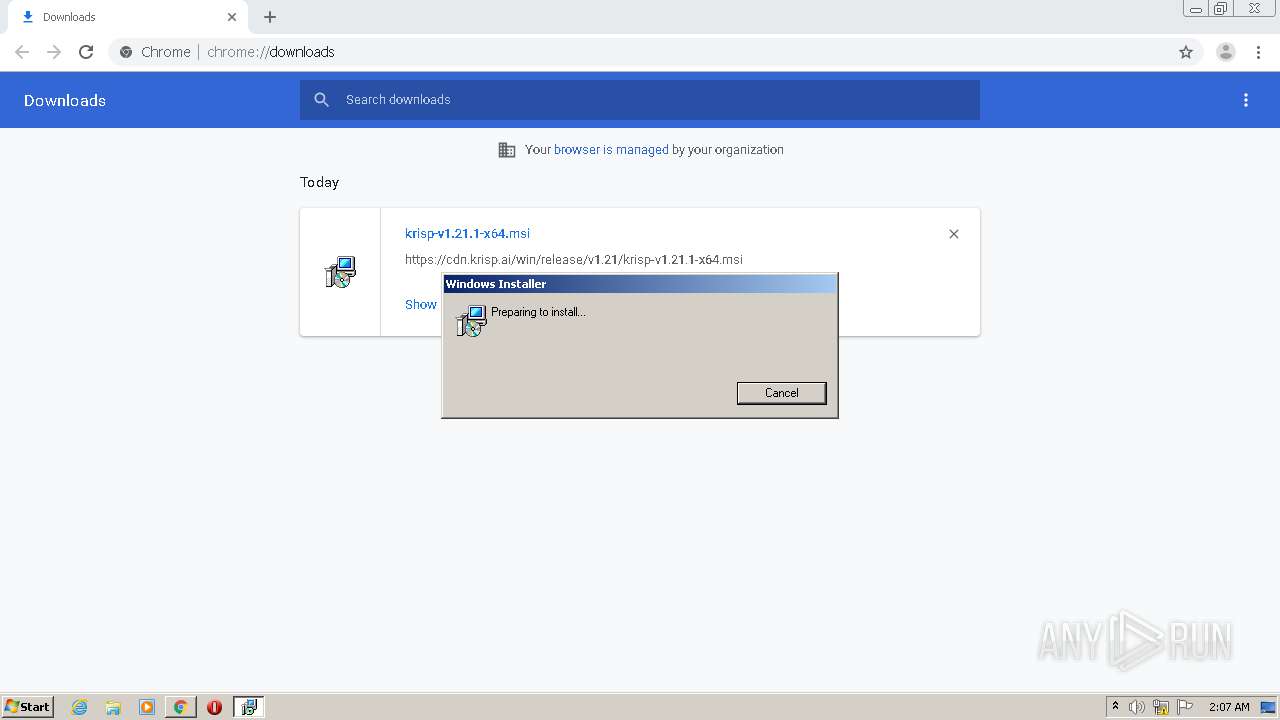Open the krisp-v1.21.1-x64.msi file link
This screenshot has width=1280, height=720.
467,233
